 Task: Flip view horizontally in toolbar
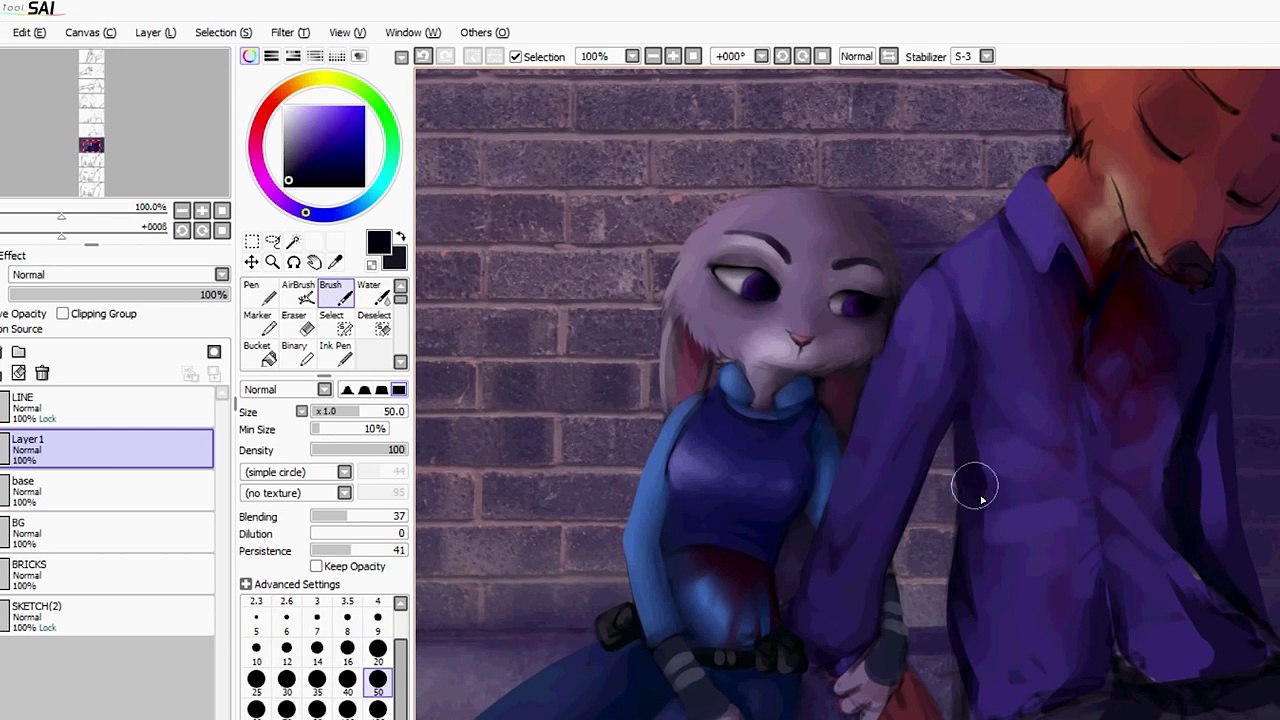(x=889, y=56)
